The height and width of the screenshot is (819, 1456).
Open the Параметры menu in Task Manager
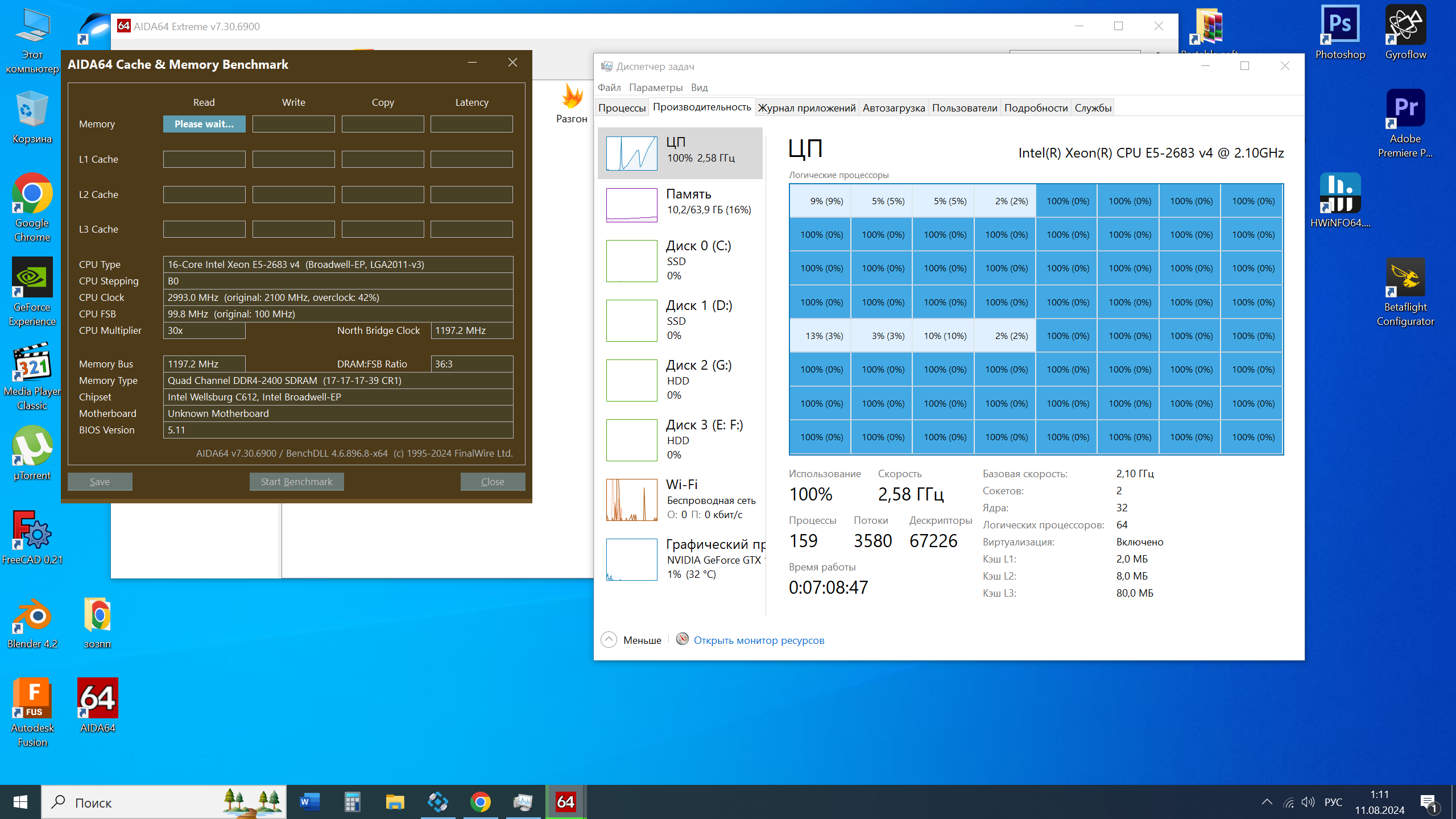click(655, 87)
